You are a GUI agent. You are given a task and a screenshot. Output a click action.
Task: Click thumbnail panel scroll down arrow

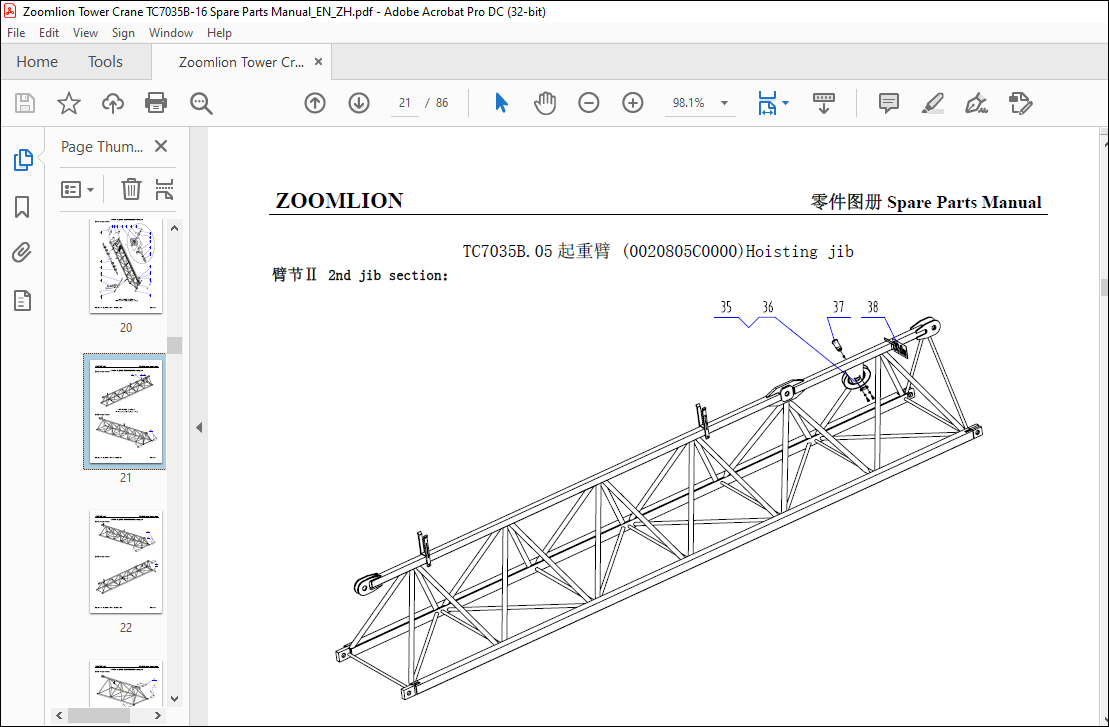click(175, 699)
